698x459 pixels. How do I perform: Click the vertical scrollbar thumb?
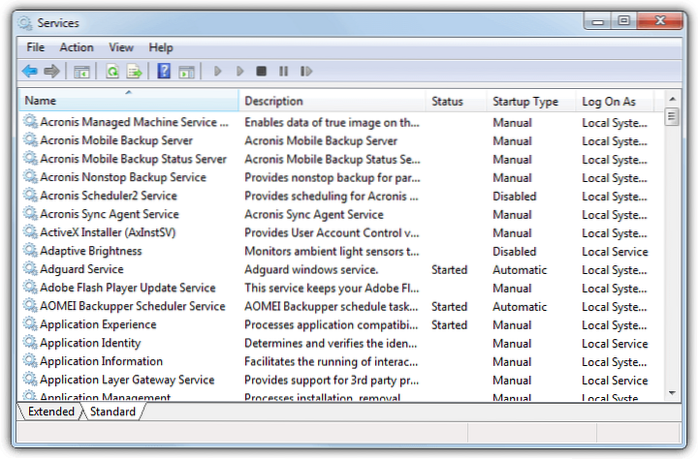(672, 117)
